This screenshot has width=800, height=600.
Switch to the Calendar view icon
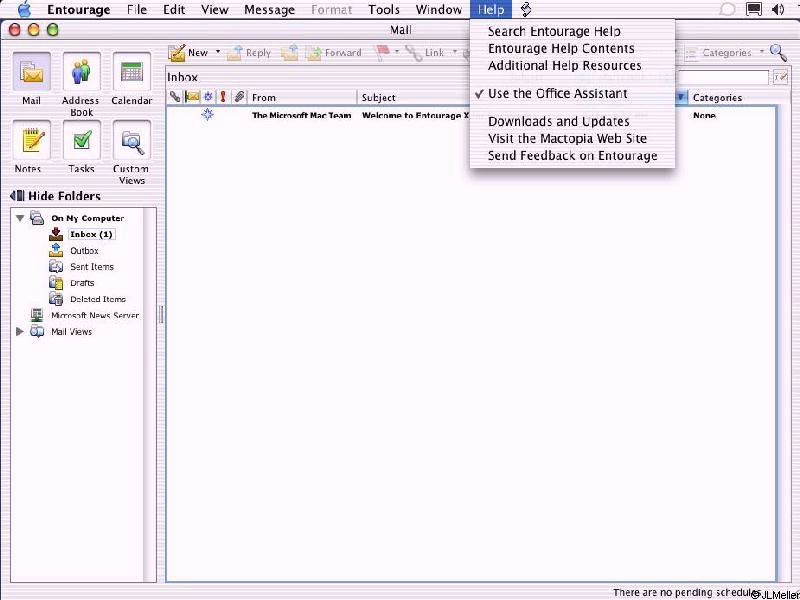tap(132, 72)
